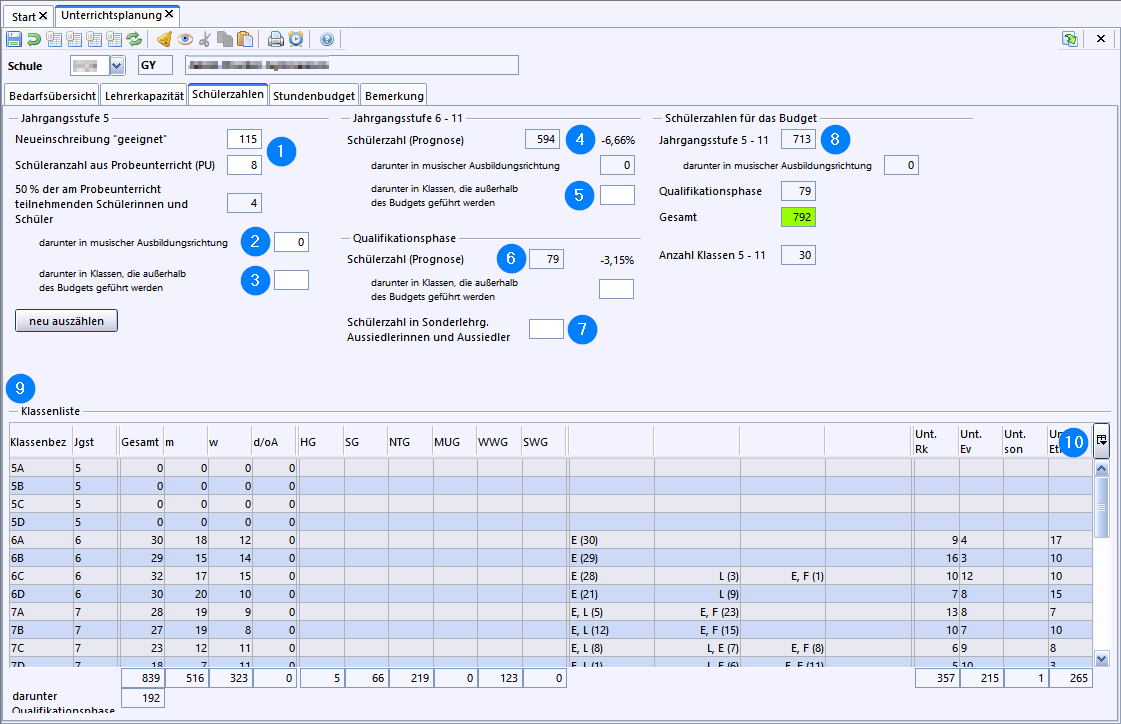
Task: Click the neu auszählen button
Action: (66, 321)
